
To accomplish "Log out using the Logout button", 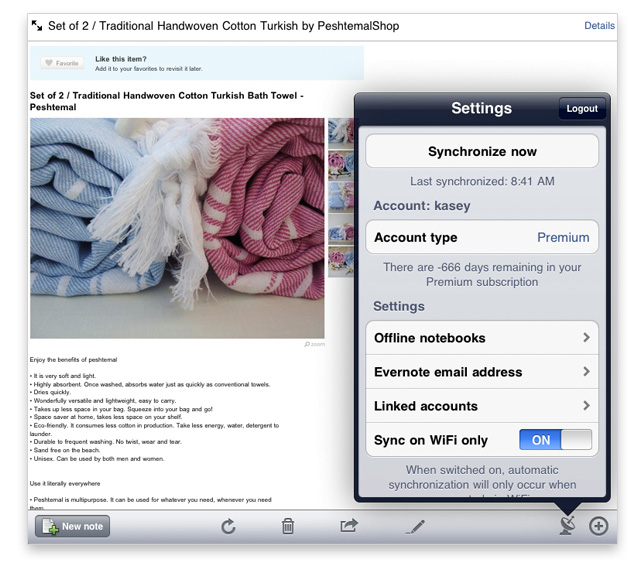I will (582, 109).
